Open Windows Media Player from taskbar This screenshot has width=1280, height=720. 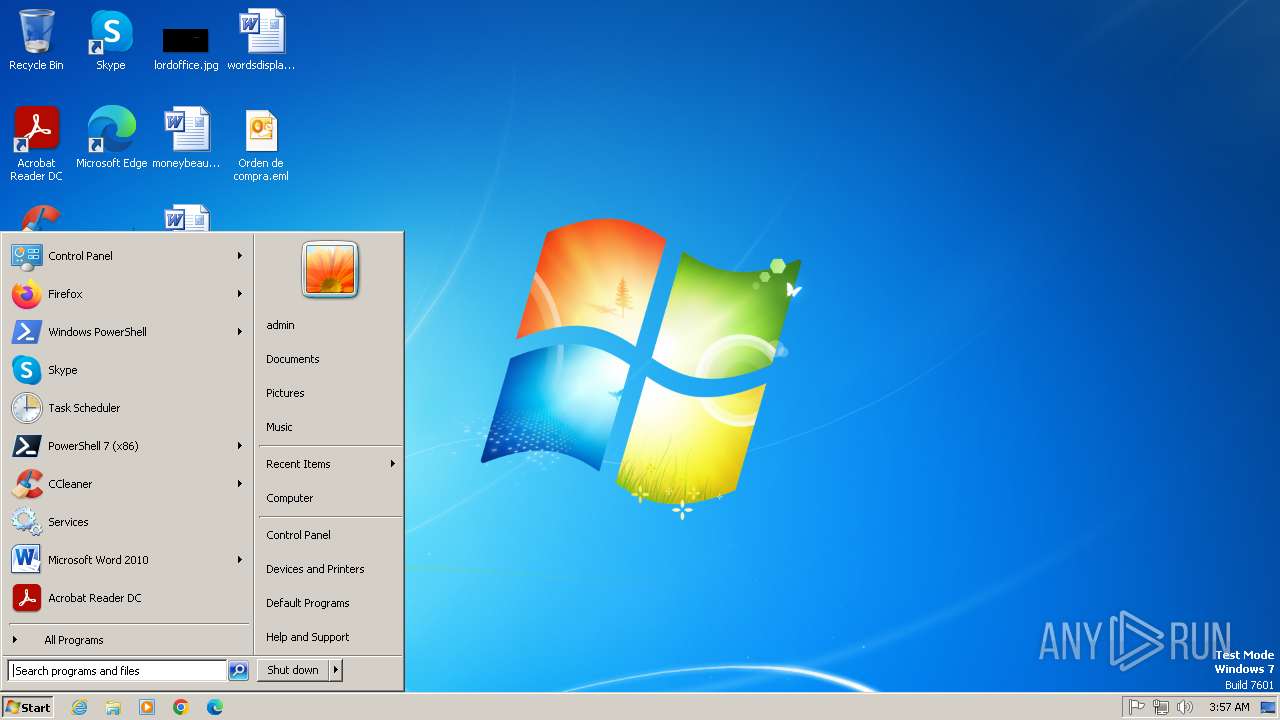click(x=147, y=707)
